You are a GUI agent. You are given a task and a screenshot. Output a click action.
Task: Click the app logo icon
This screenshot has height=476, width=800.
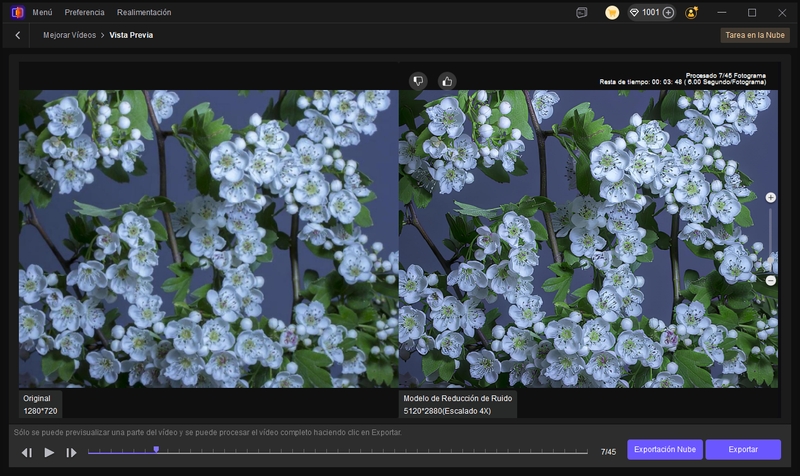(x=17, y=13)
